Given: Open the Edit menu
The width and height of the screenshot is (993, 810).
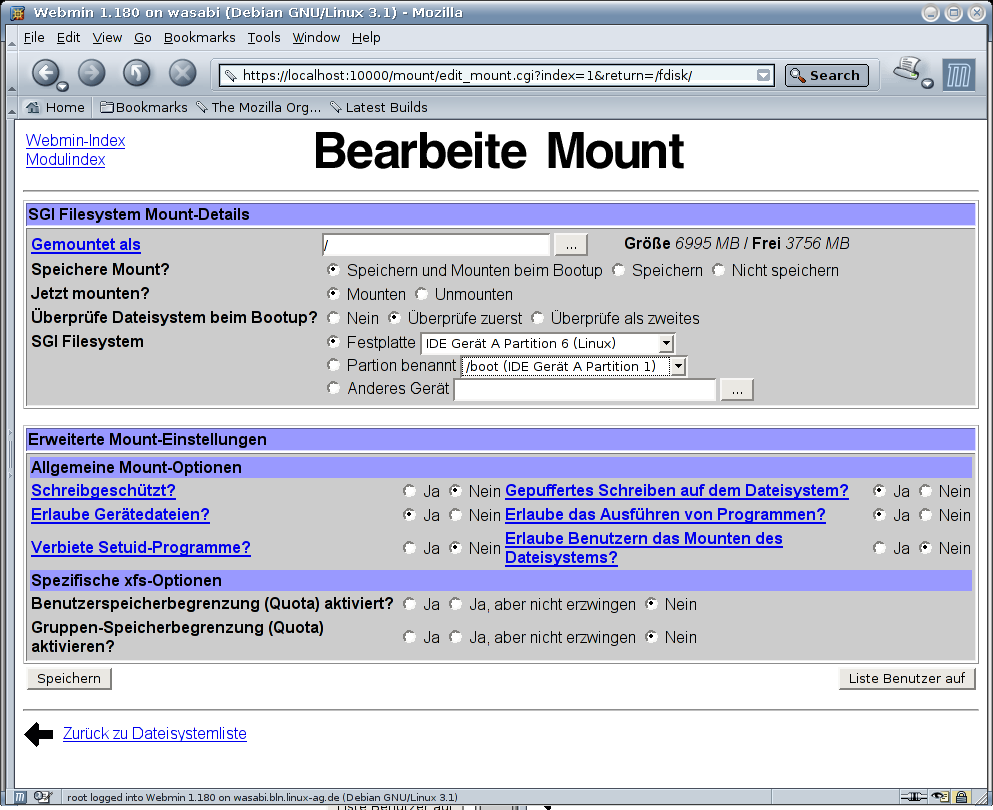Looking at the screenshot, I should (68, 38).
